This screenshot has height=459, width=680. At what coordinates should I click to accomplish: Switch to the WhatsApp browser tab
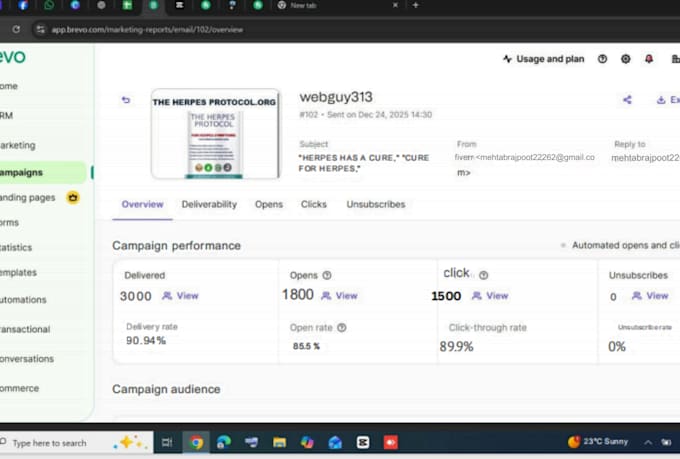[49, 5]
